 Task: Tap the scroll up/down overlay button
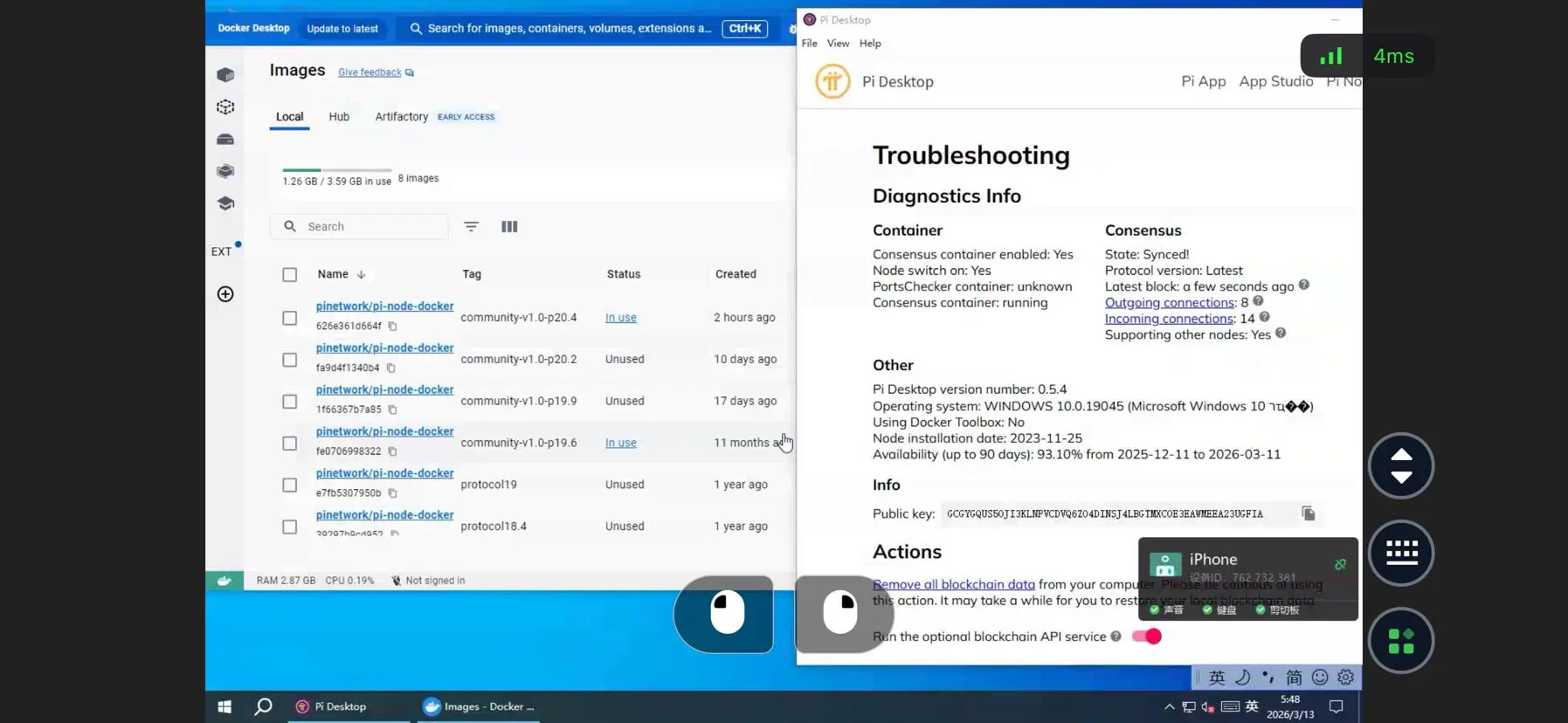coord(1401,465)
